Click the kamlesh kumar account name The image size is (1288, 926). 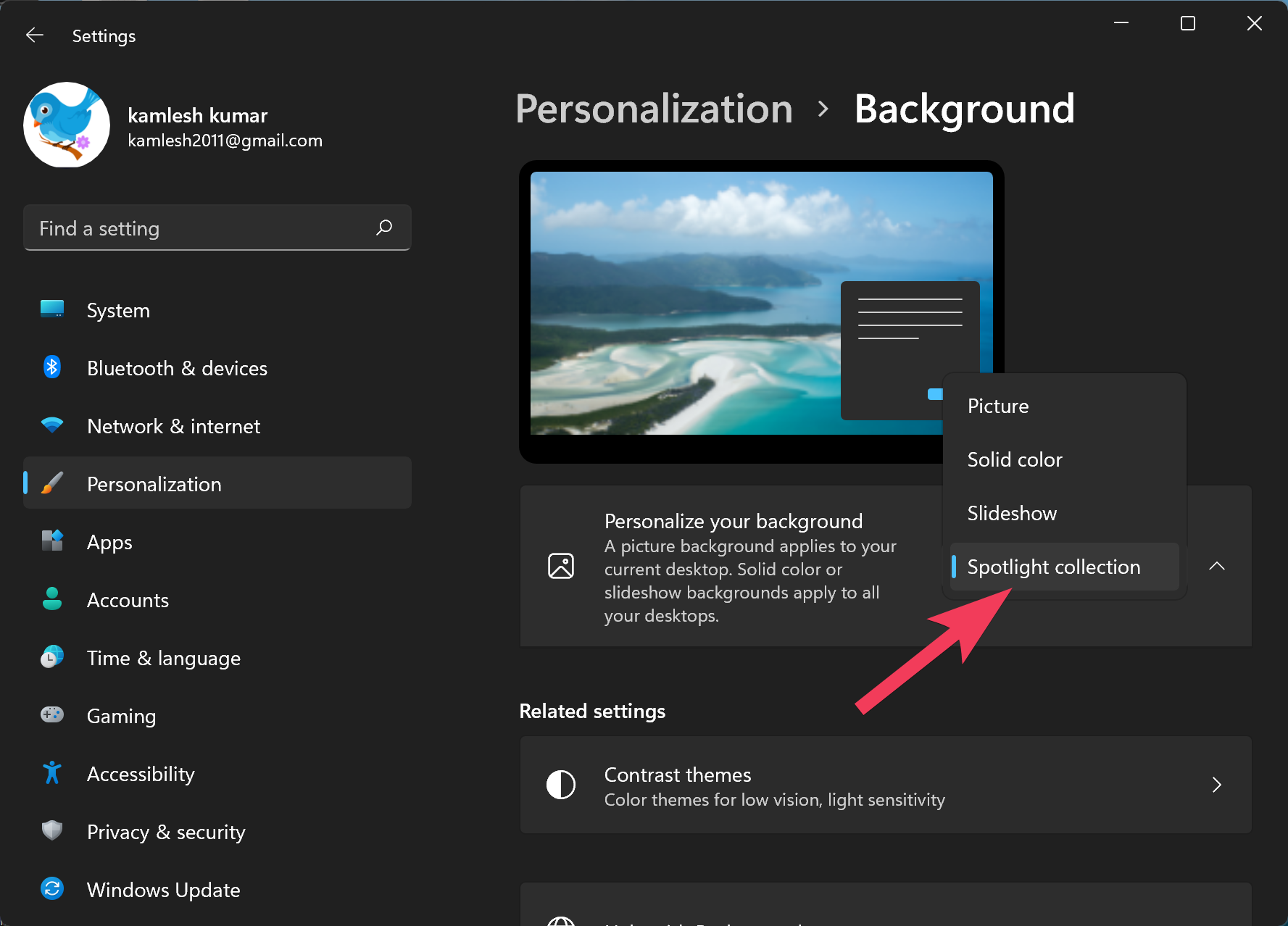[198, 115]
